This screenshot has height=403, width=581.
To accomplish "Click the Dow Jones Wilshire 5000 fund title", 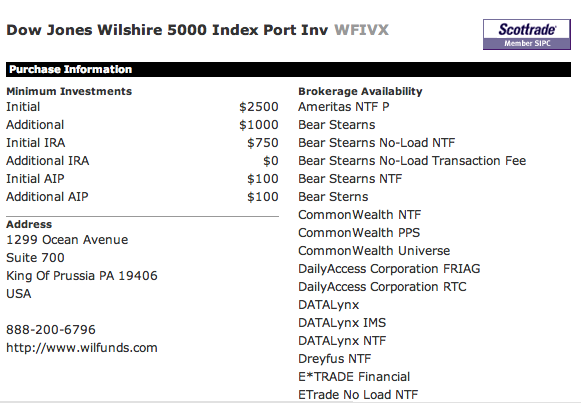I will coord(167,30).
